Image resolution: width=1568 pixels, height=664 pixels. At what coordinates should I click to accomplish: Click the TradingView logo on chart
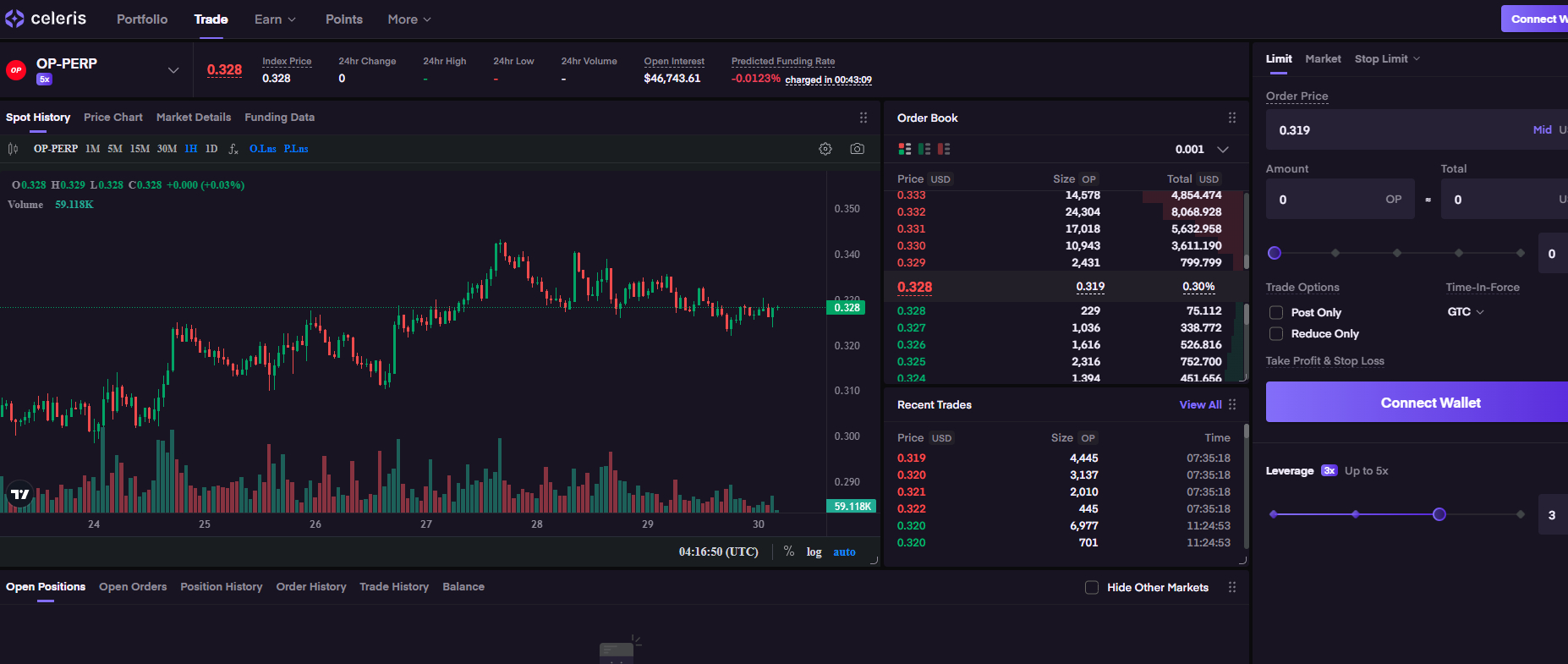19,494
